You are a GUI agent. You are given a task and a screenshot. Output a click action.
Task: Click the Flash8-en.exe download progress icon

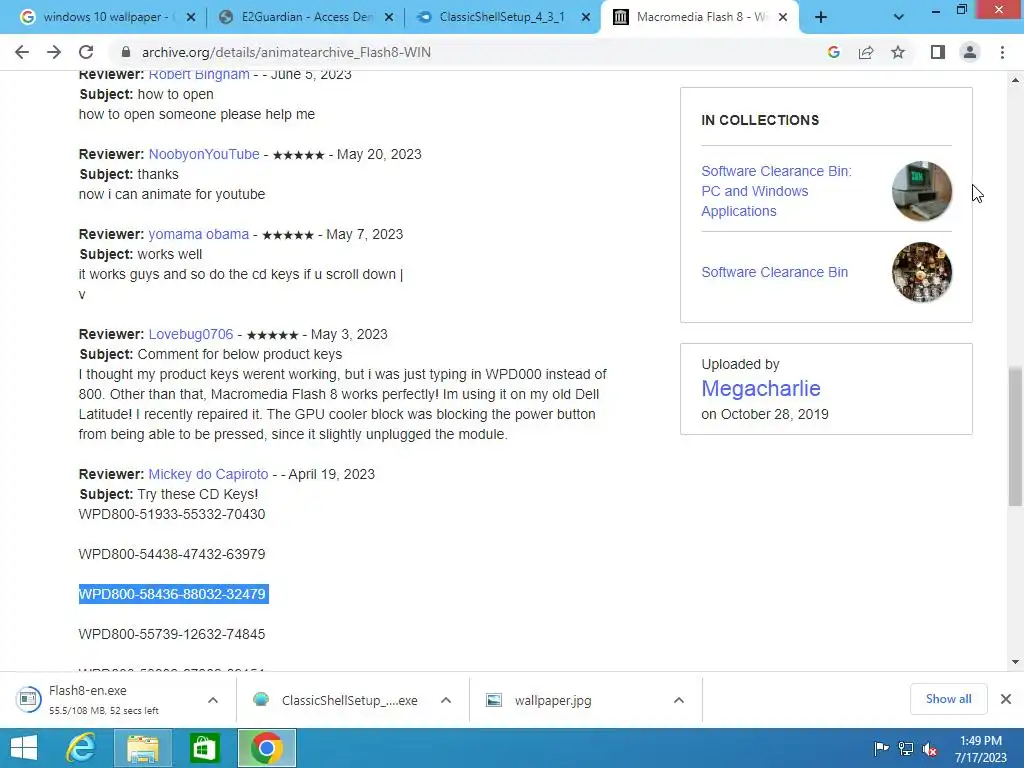pyautogui.click(x=28, y=699)
